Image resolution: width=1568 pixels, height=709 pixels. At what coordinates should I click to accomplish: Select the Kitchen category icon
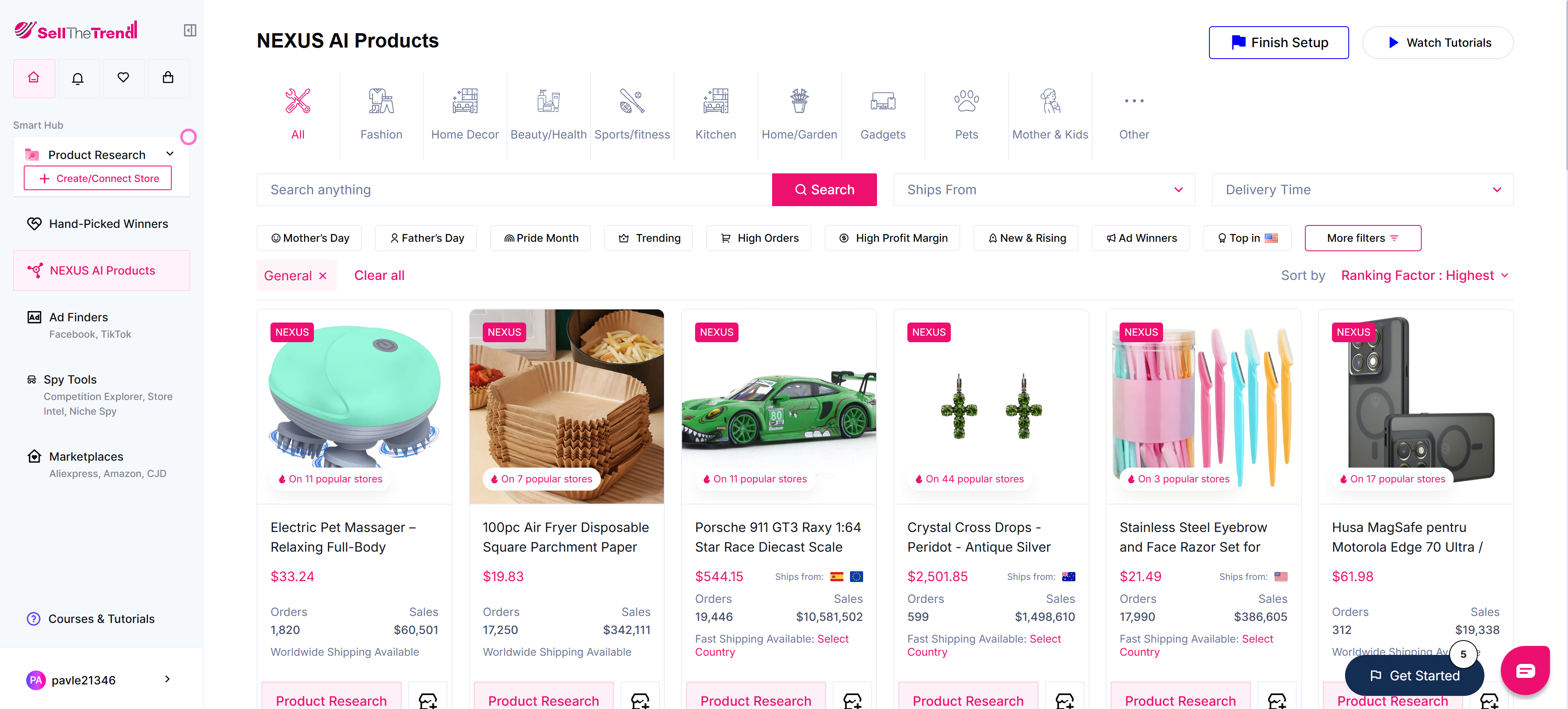pos(716,101)
